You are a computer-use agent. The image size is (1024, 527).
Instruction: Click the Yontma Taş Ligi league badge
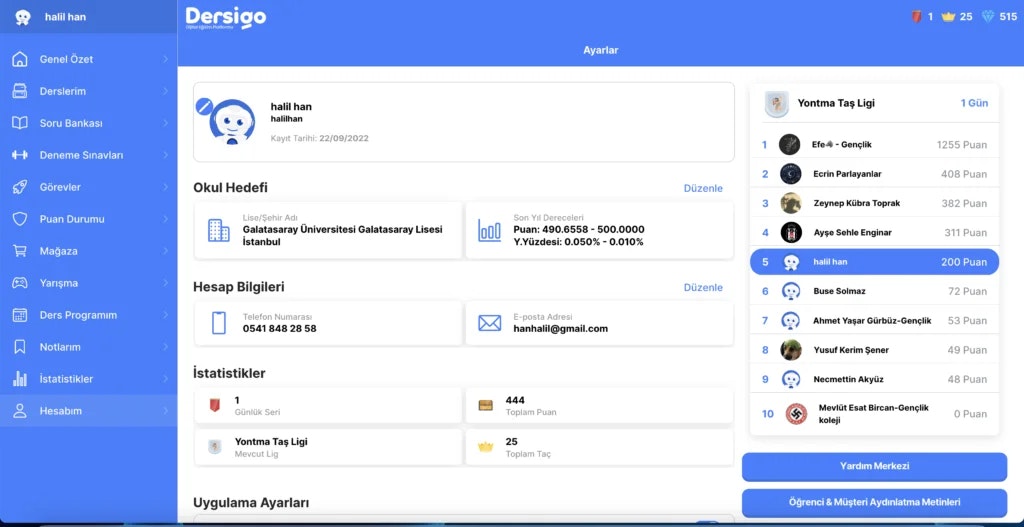click(776, 104)
